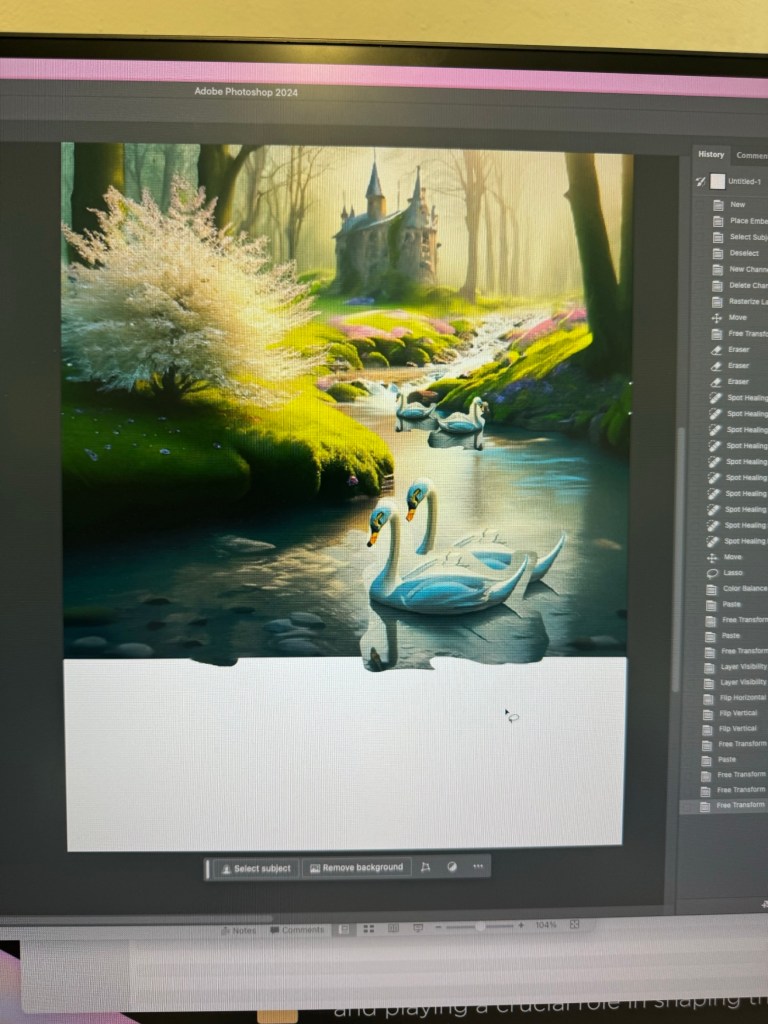Click the transform image icon in contextual bar
768x1024 pixels.
click(x=425, y=867)
